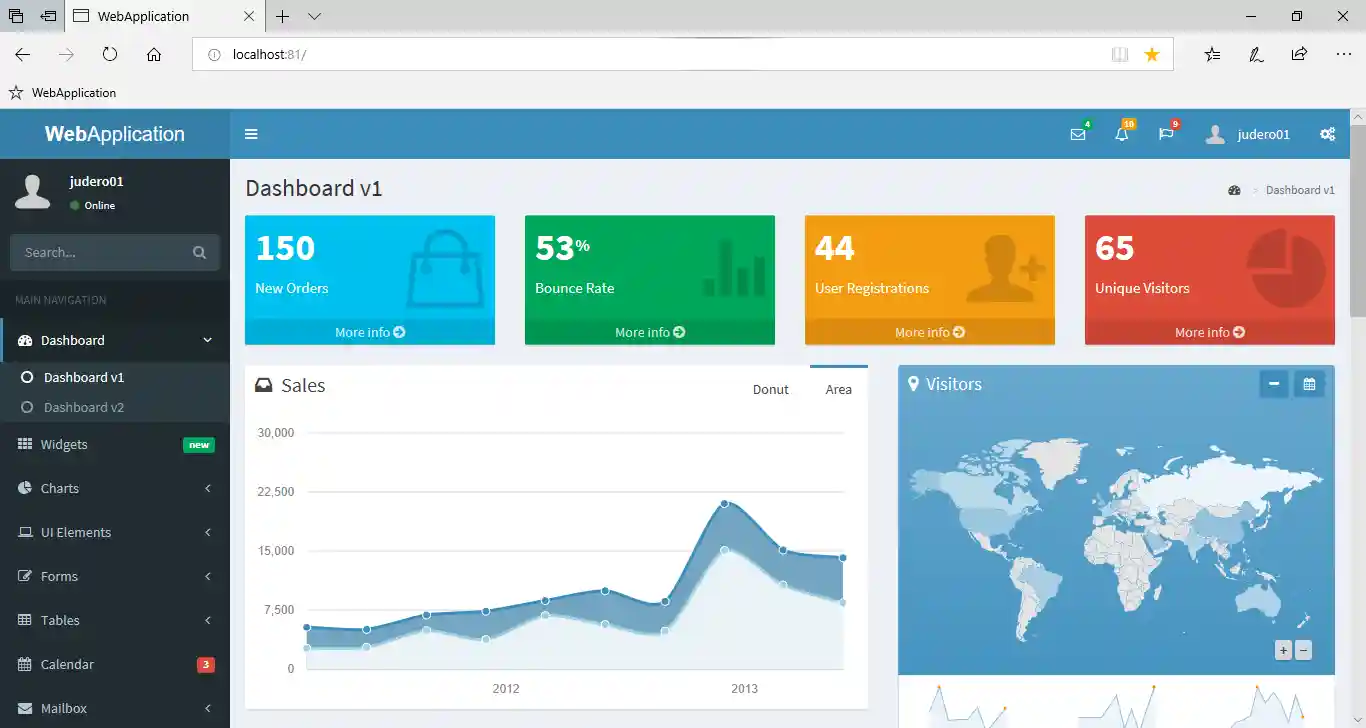The height and width of the screenshot is (728, 1366).
Task: Click the WebApplication logo link
Action: (x=115, y=134)
